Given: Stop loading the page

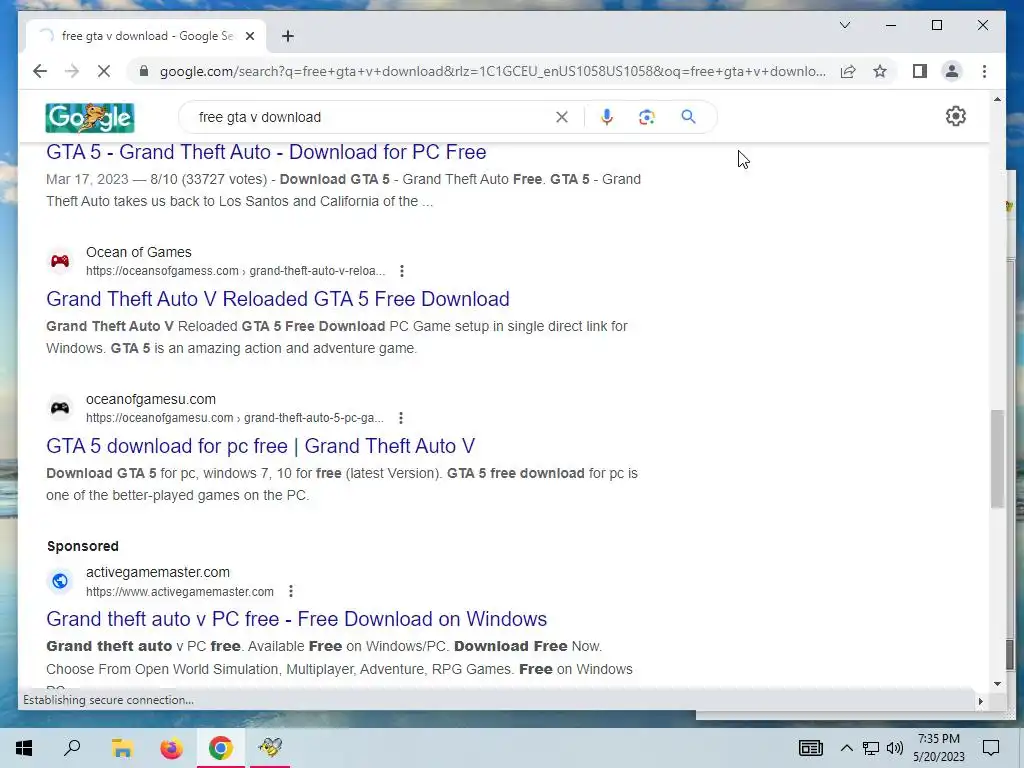Looking at the screenshot, I should click(104, 71).
